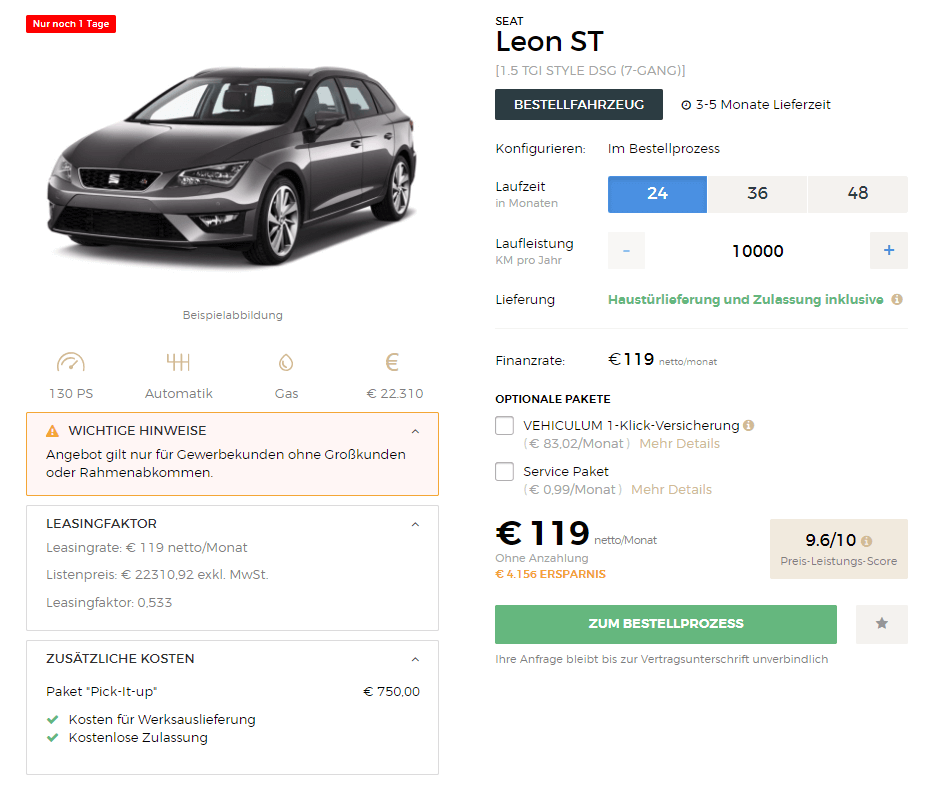Tick the Service Paket checkbox

pos(505,471)
